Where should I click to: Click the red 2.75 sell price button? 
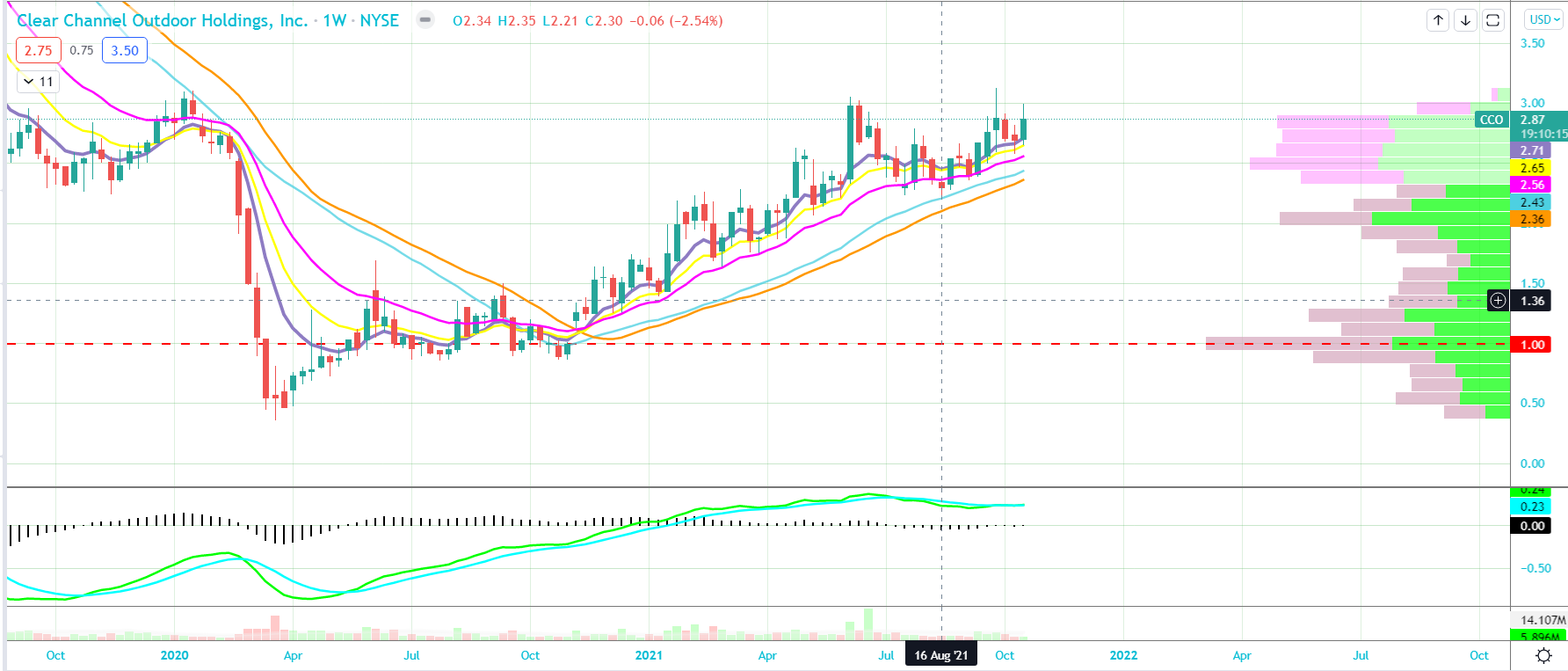[x=38, y=50]
